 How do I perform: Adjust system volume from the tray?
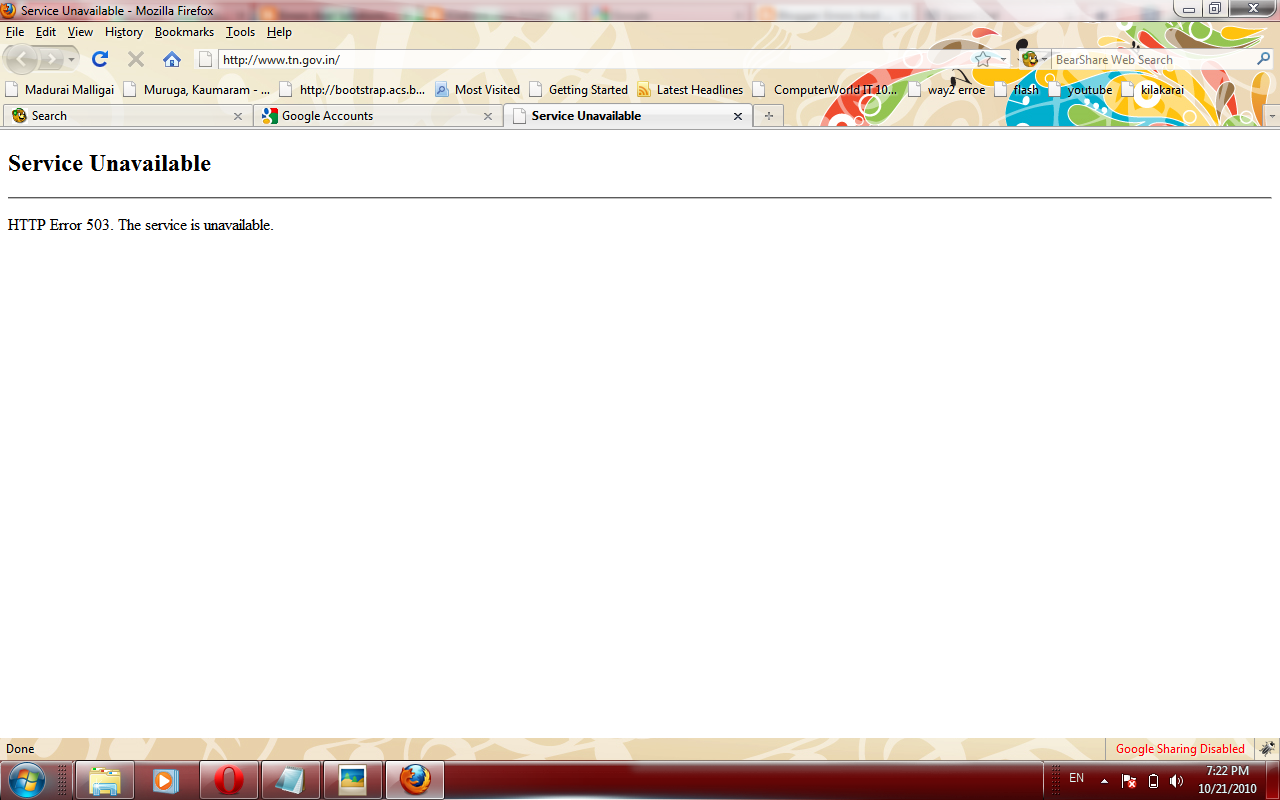coord(1176,779)
